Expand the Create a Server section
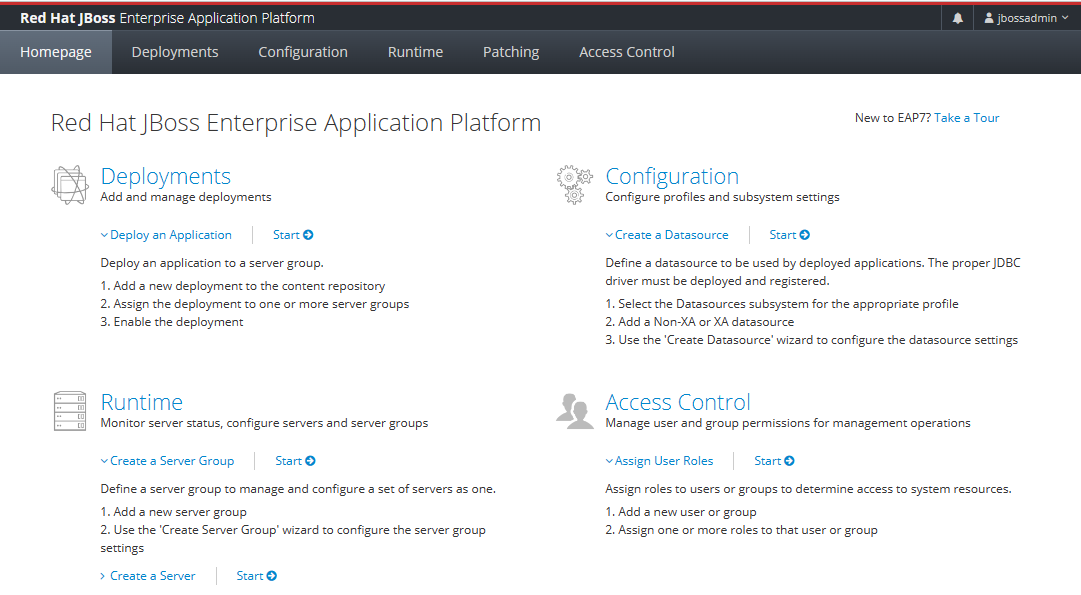Screen dimensions: 1081x595 148,576
